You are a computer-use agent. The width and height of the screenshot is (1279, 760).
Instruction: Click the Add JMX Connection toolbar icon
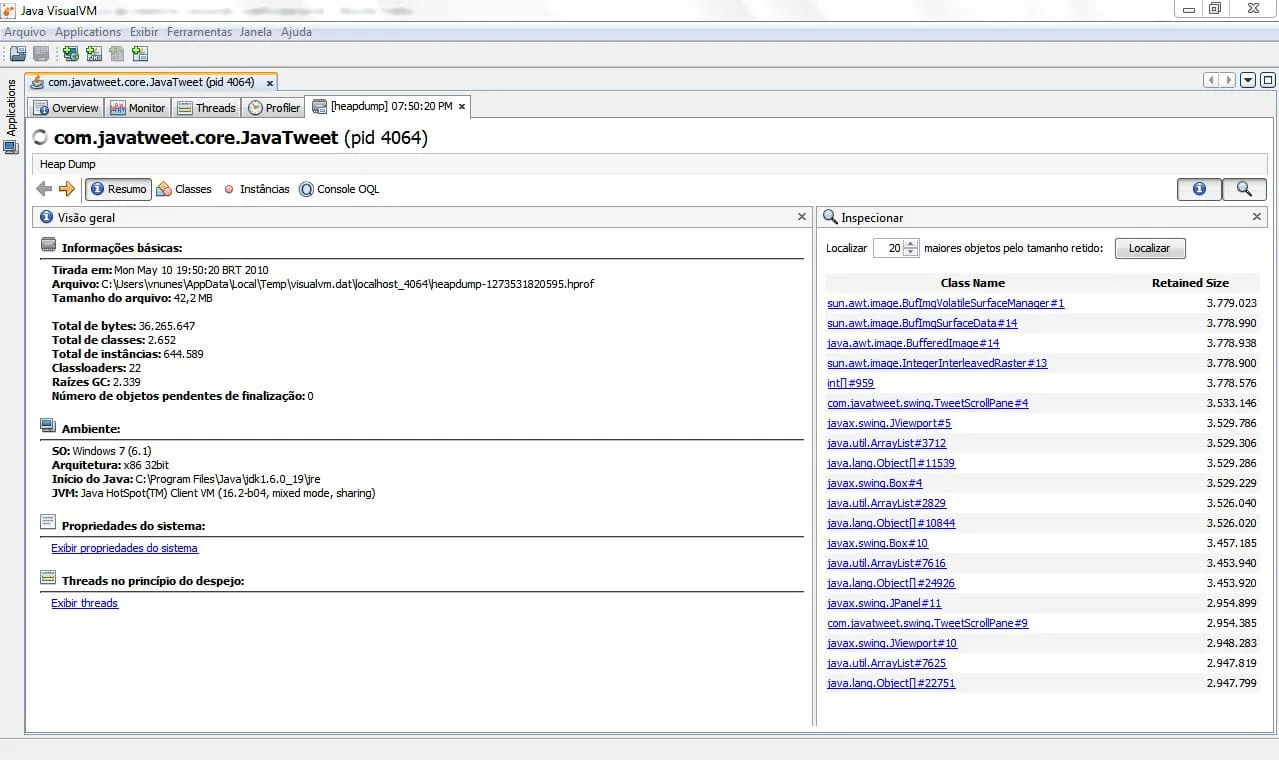click(x=94, y=54)
